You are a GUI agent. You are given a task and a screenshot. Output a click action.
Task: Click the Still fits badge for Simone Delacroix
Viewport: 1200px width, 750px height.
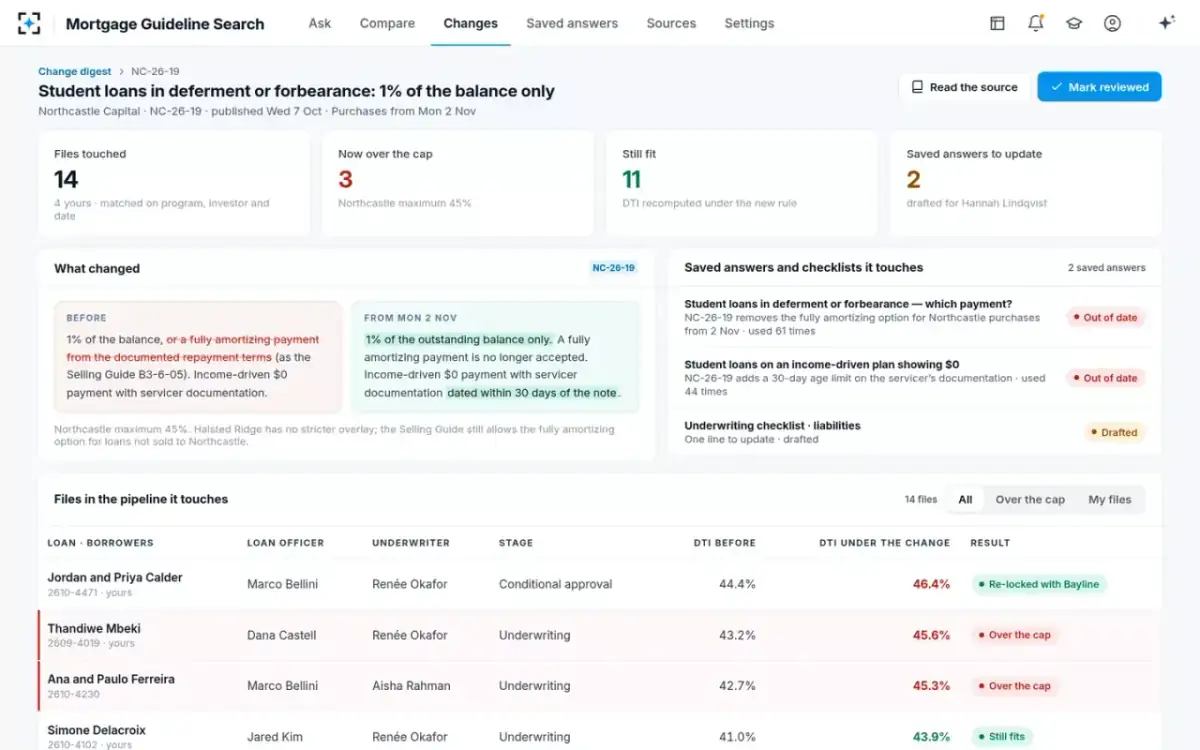[x=1002, y=737]
